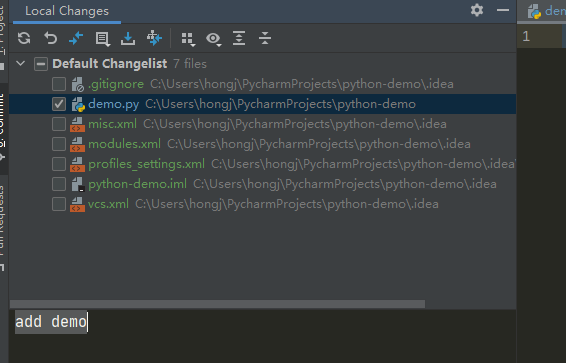Click the demo.py Python file icon
The width and height of the screenshot is (566, 363).
point(78,104)
